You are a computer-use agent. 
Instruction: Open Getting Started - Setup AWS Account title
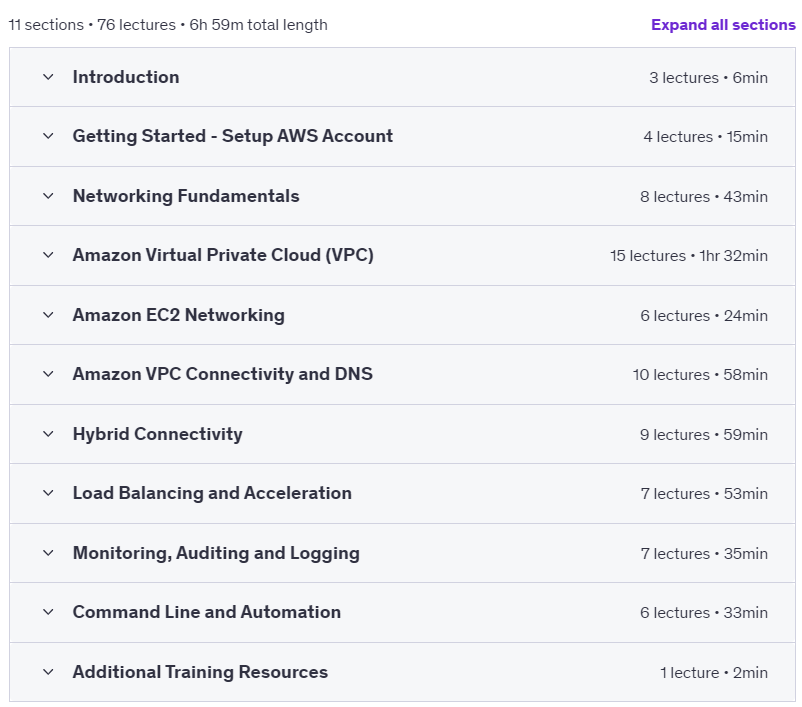233,136
